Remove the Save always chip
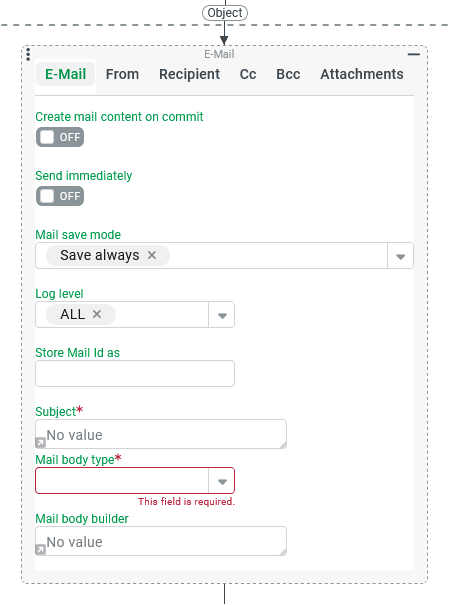 (152, 255)
